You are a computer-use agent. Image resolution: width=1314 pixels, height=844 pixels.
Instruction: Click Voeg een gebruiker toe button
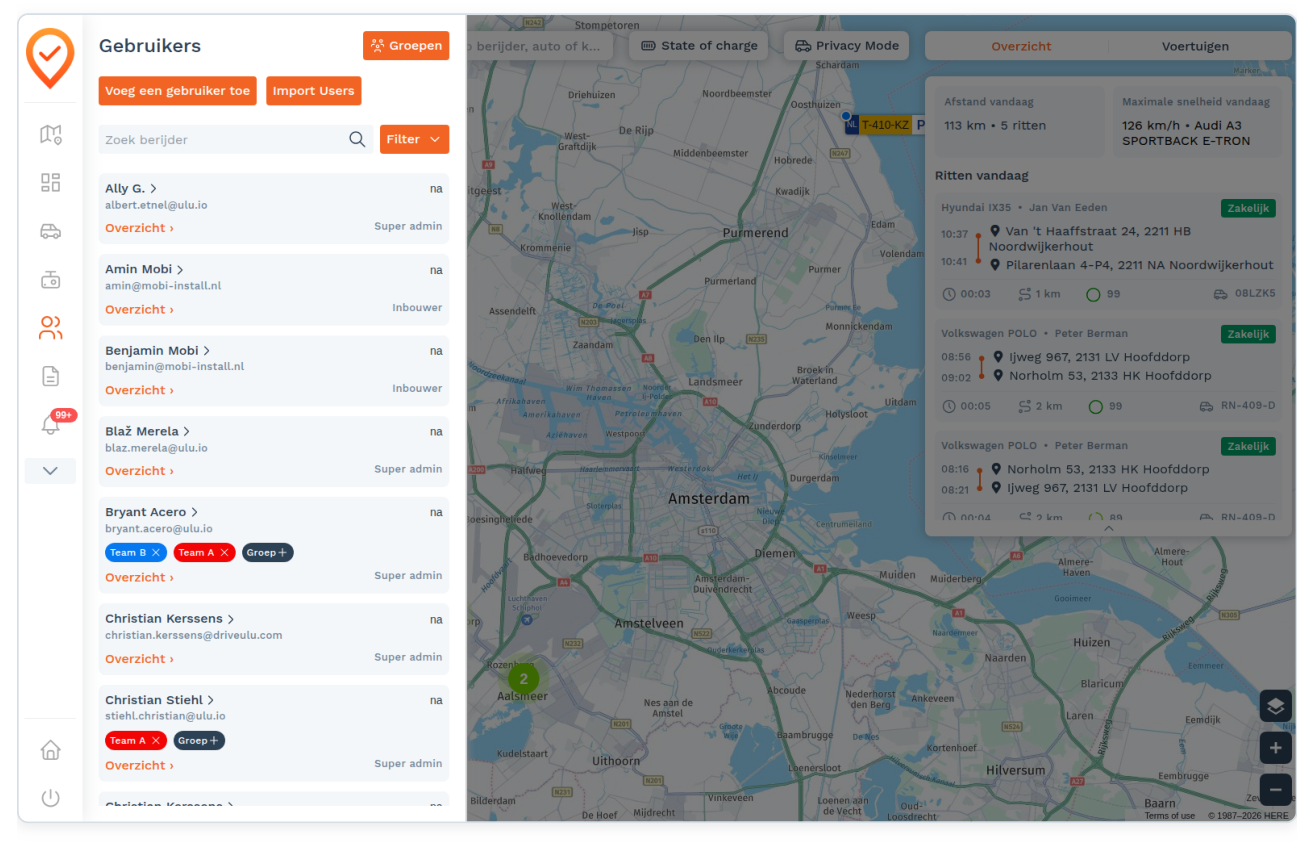coord(177,91)
